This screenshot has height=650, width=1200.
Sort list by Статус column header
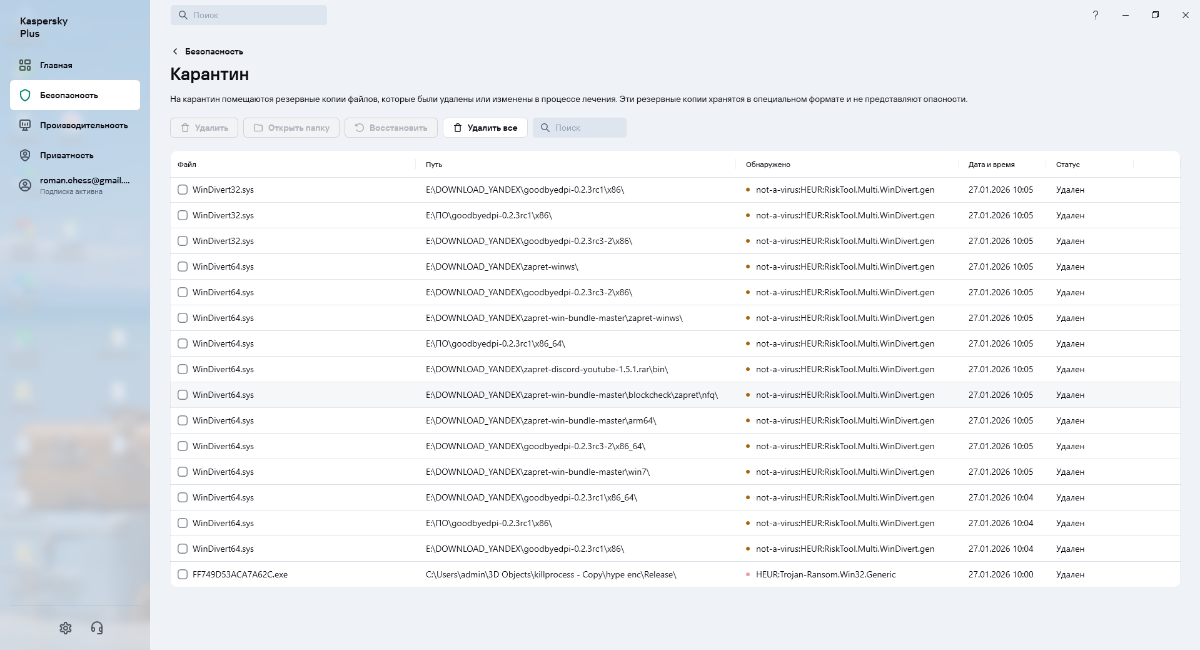pos(1068,164)
